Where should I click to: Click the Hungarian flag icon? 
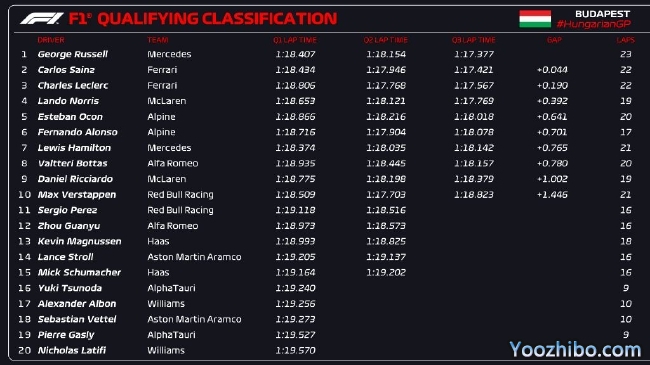click(x=535, y=19)
